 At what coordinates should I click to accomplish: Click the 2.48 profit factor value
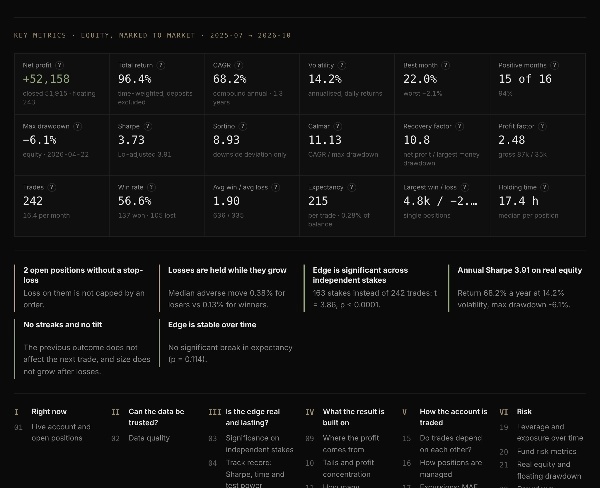[x=512, y=140]
